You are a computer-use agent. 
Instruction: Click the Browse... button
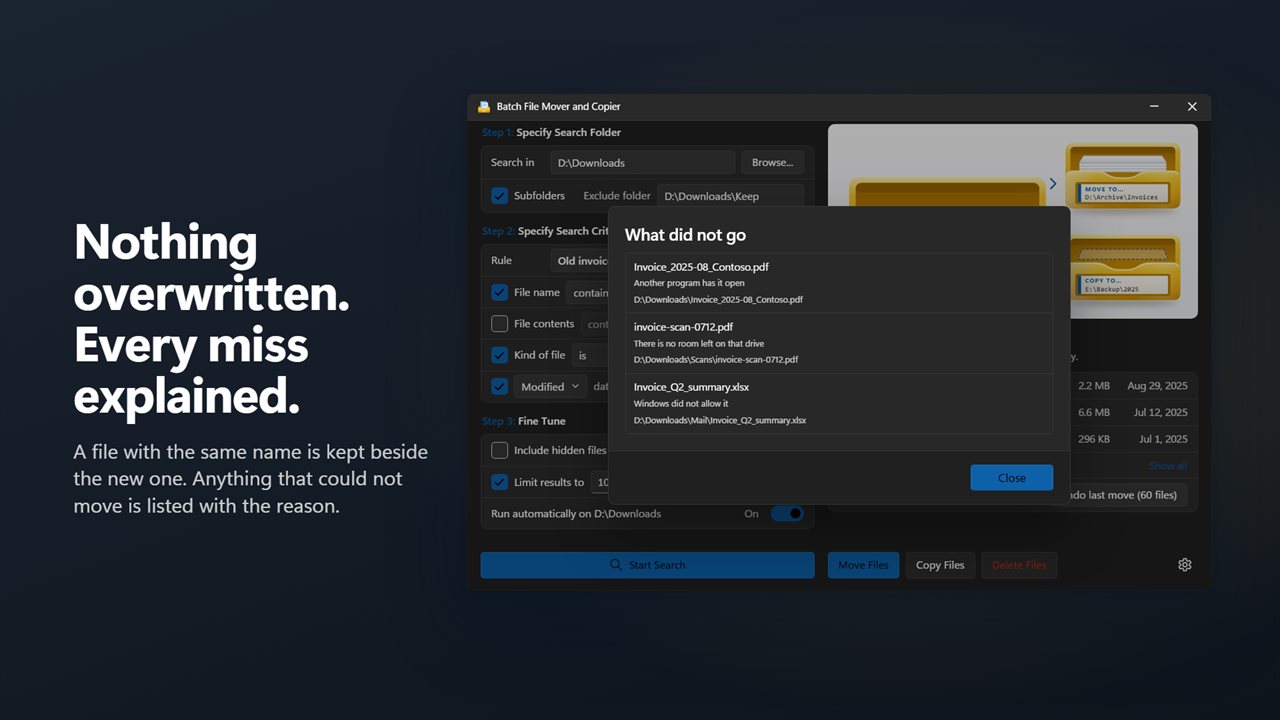[x=772, y=163]
